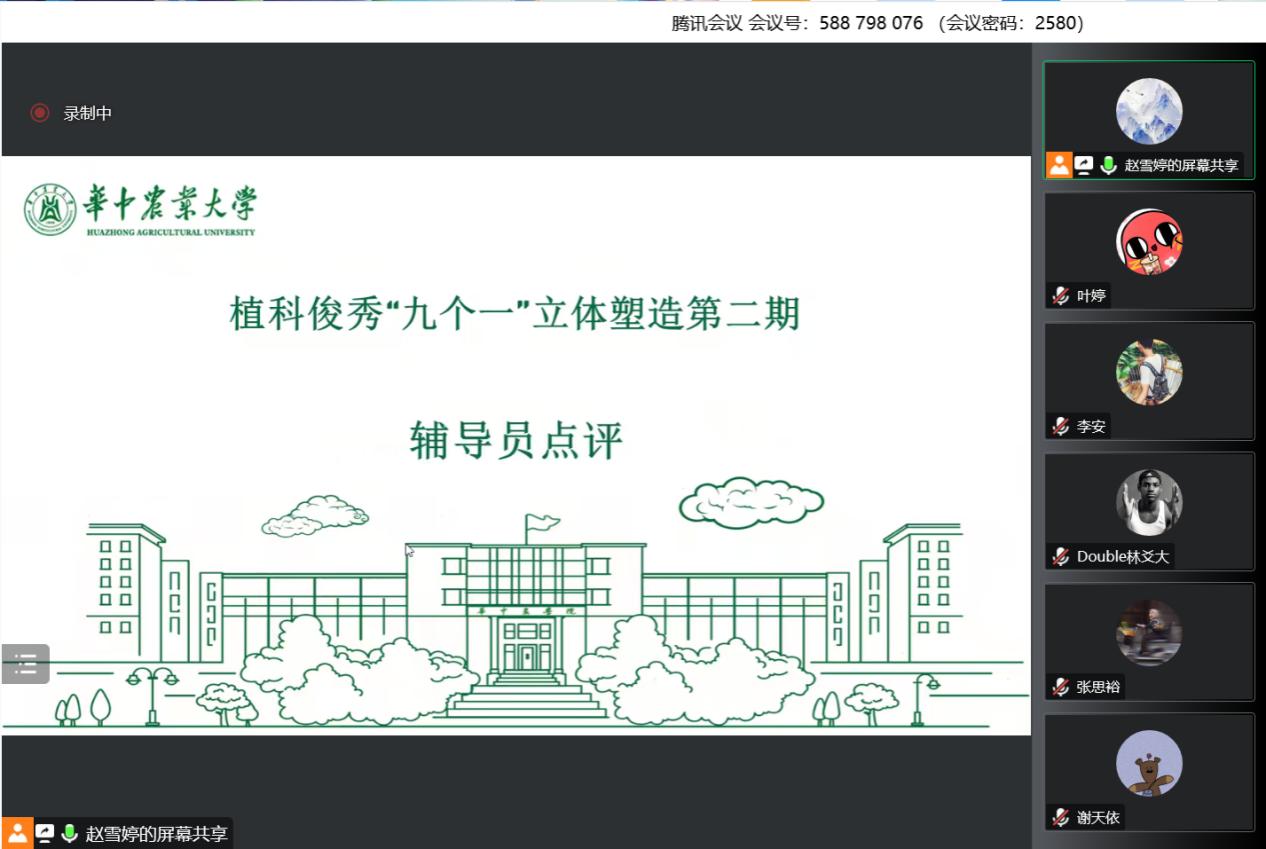
Task: Click the muted mic icon beside 李安
Action: pos(1060,426)
